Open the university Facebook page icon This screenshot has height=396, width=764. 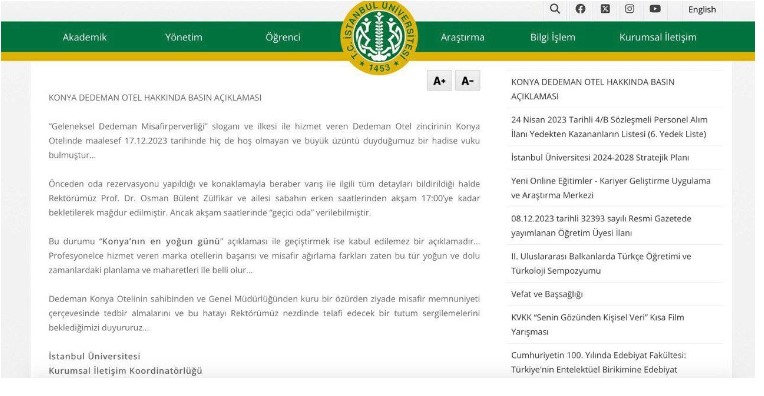(580, 9)
